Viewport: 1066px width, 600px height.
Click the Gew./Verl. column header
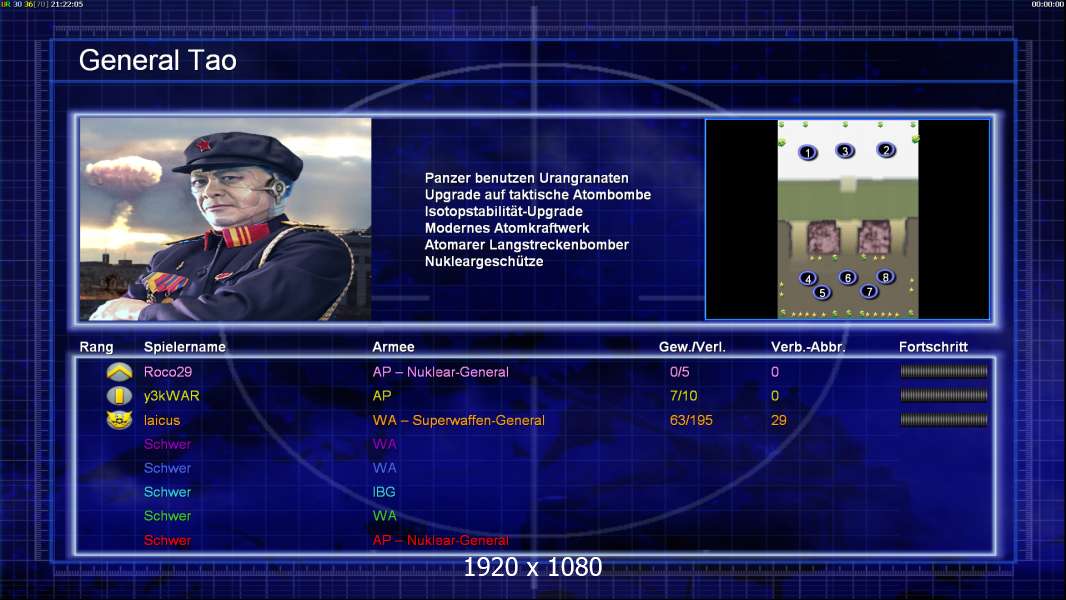coord(692,347)
